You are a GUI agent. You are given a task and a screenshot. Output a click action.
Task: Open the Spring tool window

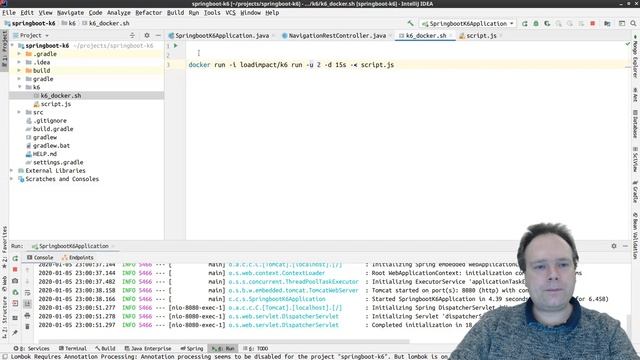tap(192, 349)
